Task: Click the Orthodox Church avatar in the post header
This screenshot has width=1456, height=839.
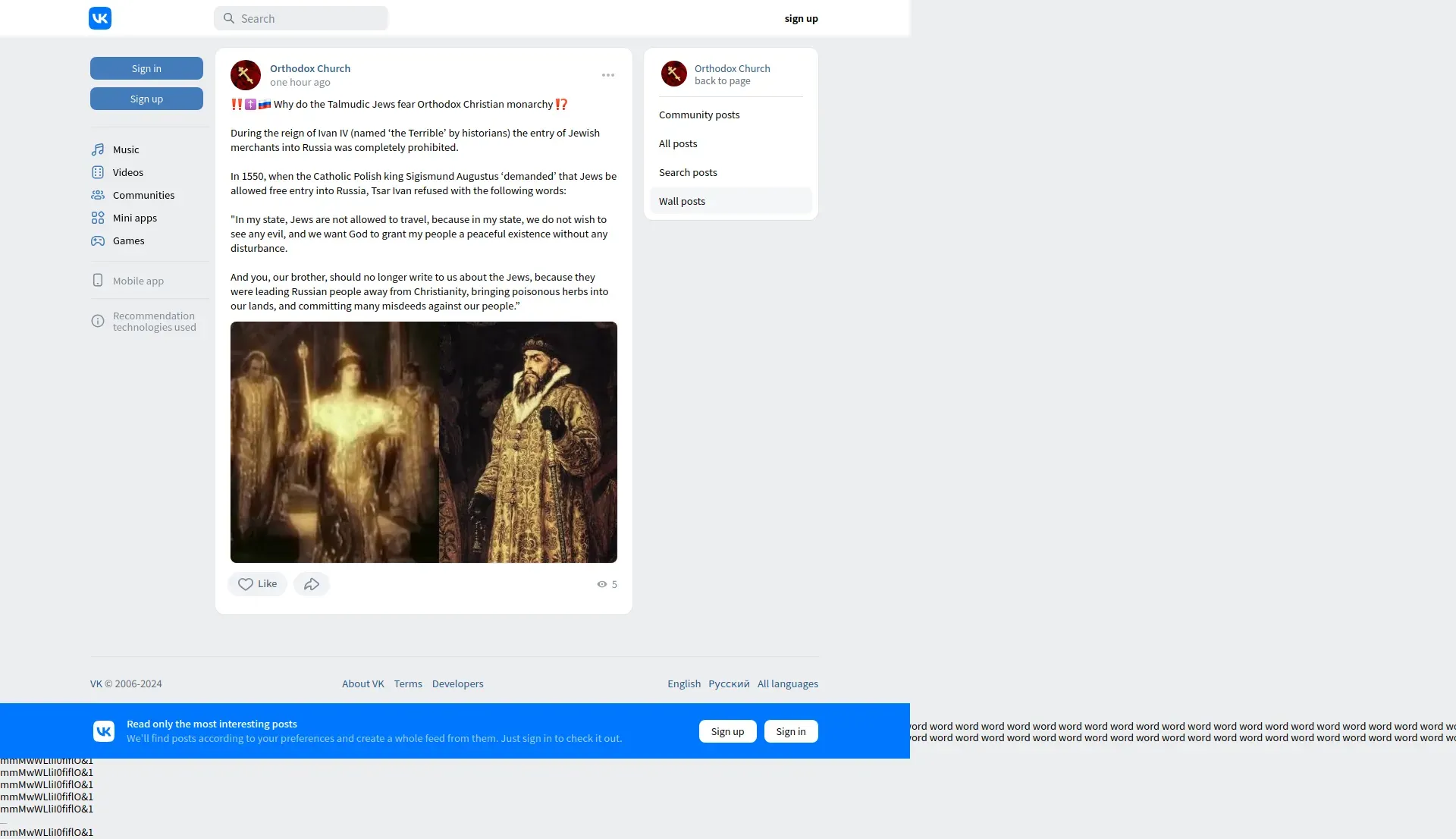Action: [x=246, y=75]
